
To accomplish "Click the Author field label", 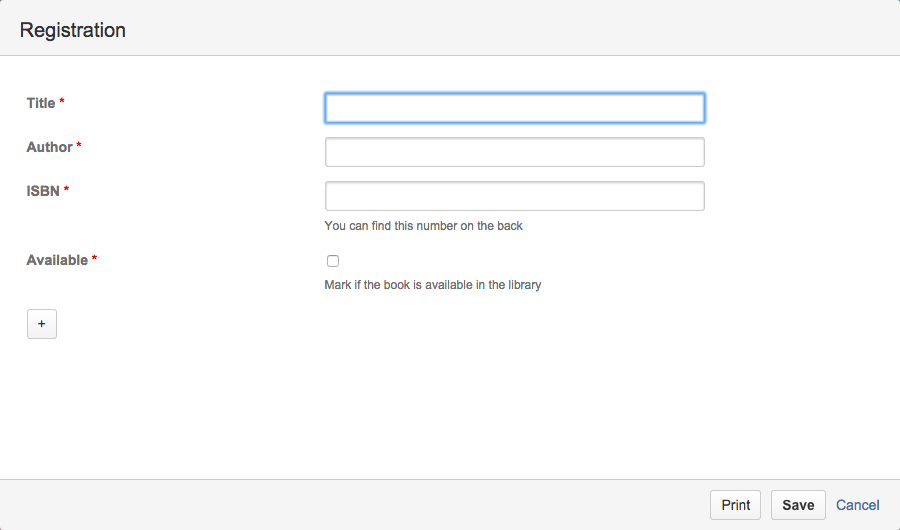I will [49, 147].
